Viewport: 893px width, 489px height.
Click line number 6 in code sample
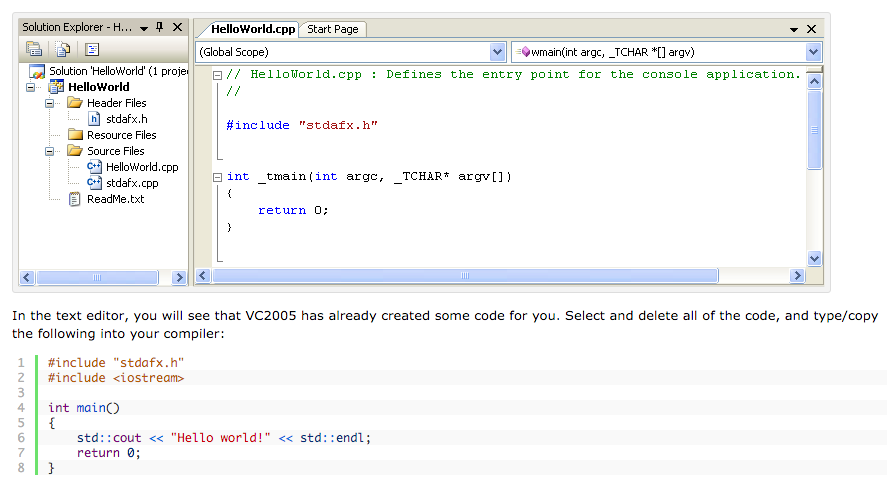point(21,438)
